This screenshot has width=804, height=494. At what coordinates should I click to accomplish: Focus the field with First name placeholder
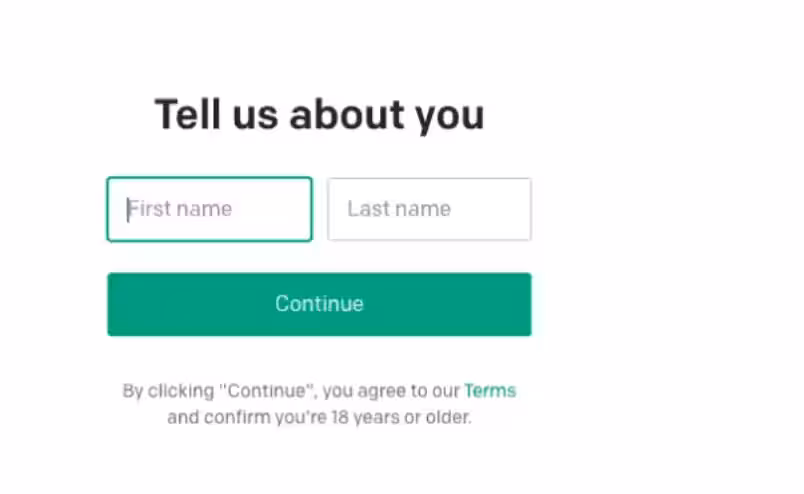[x=209, y=209]
